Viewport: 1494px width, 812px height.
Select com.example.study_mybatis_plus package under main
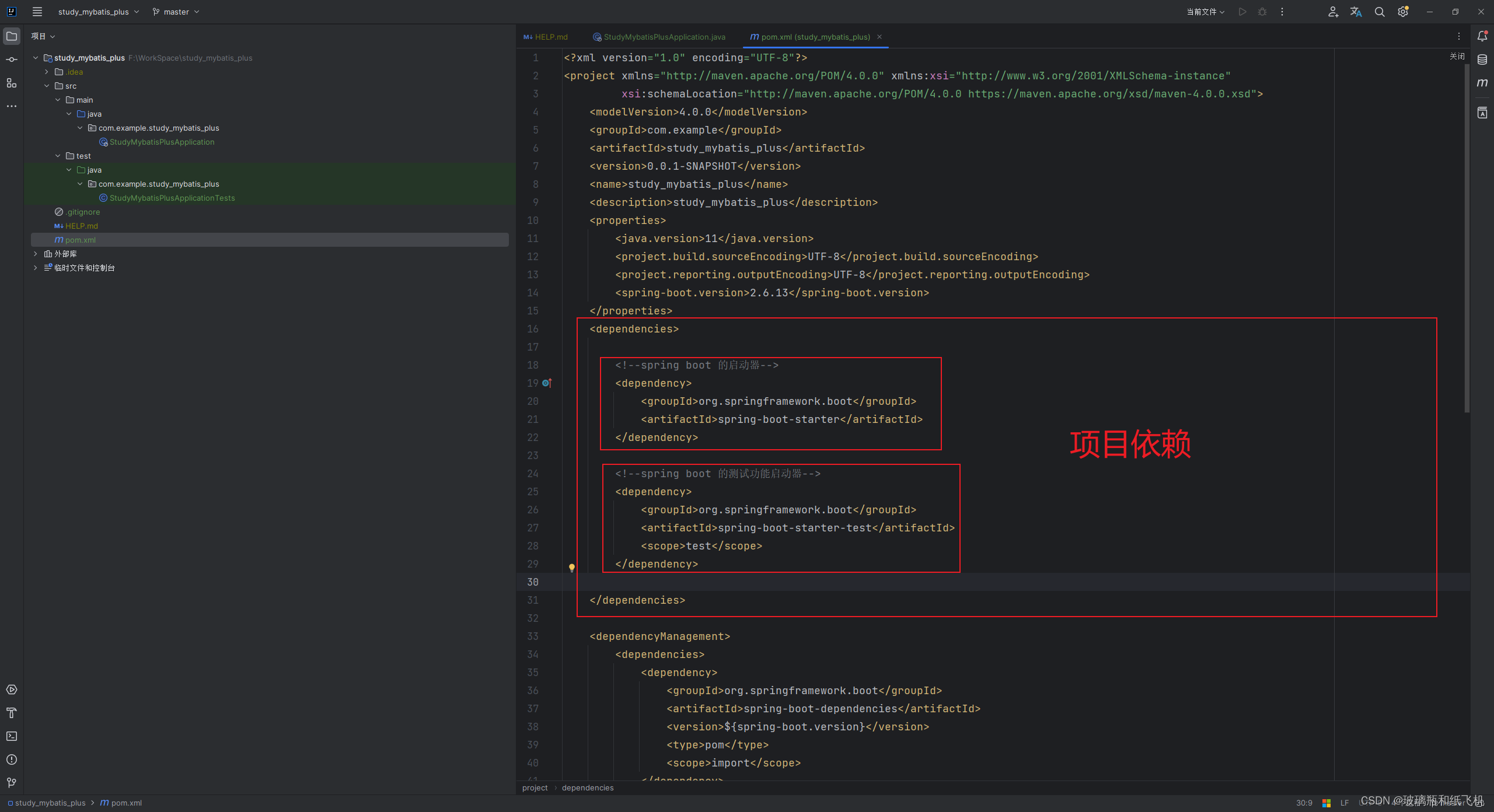coord(158,128)
